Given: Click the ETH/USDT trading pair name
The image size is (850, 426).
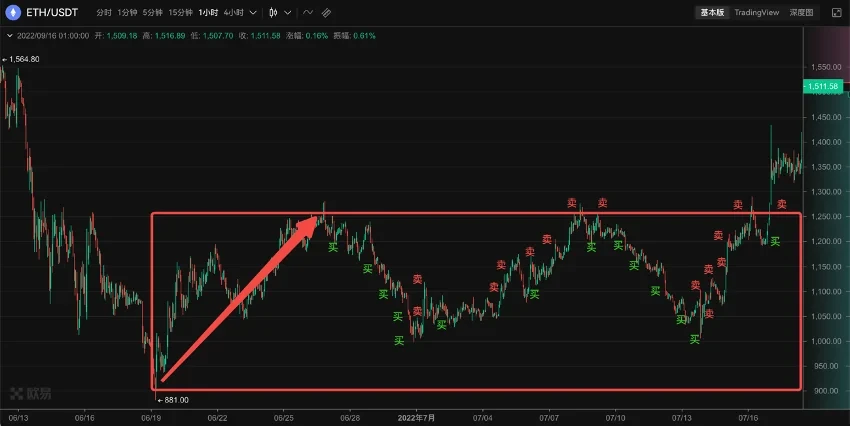Looking at the screenshot, I should 52,13.
